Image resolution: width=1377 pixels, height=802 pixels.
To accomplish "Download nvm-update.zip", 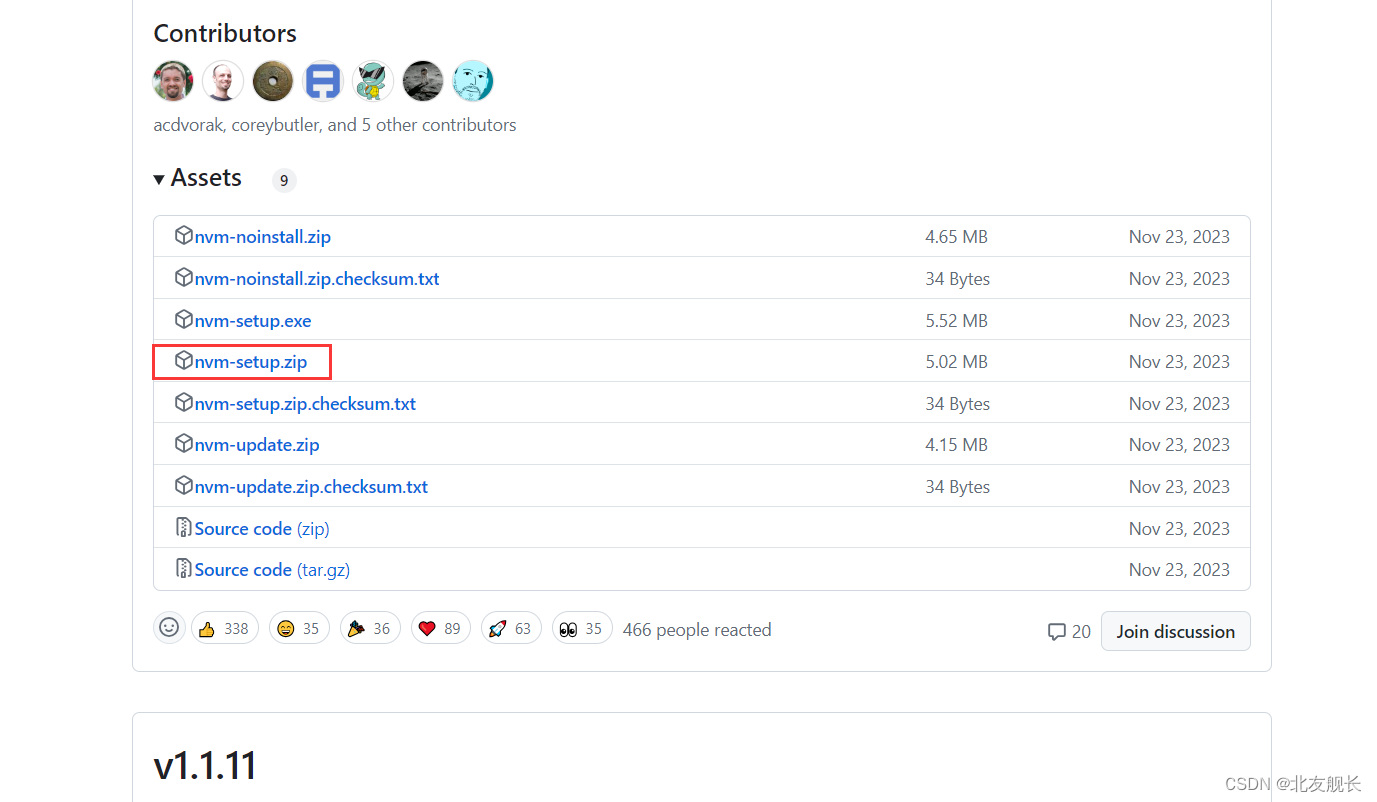I will click(x=257, y=445).
